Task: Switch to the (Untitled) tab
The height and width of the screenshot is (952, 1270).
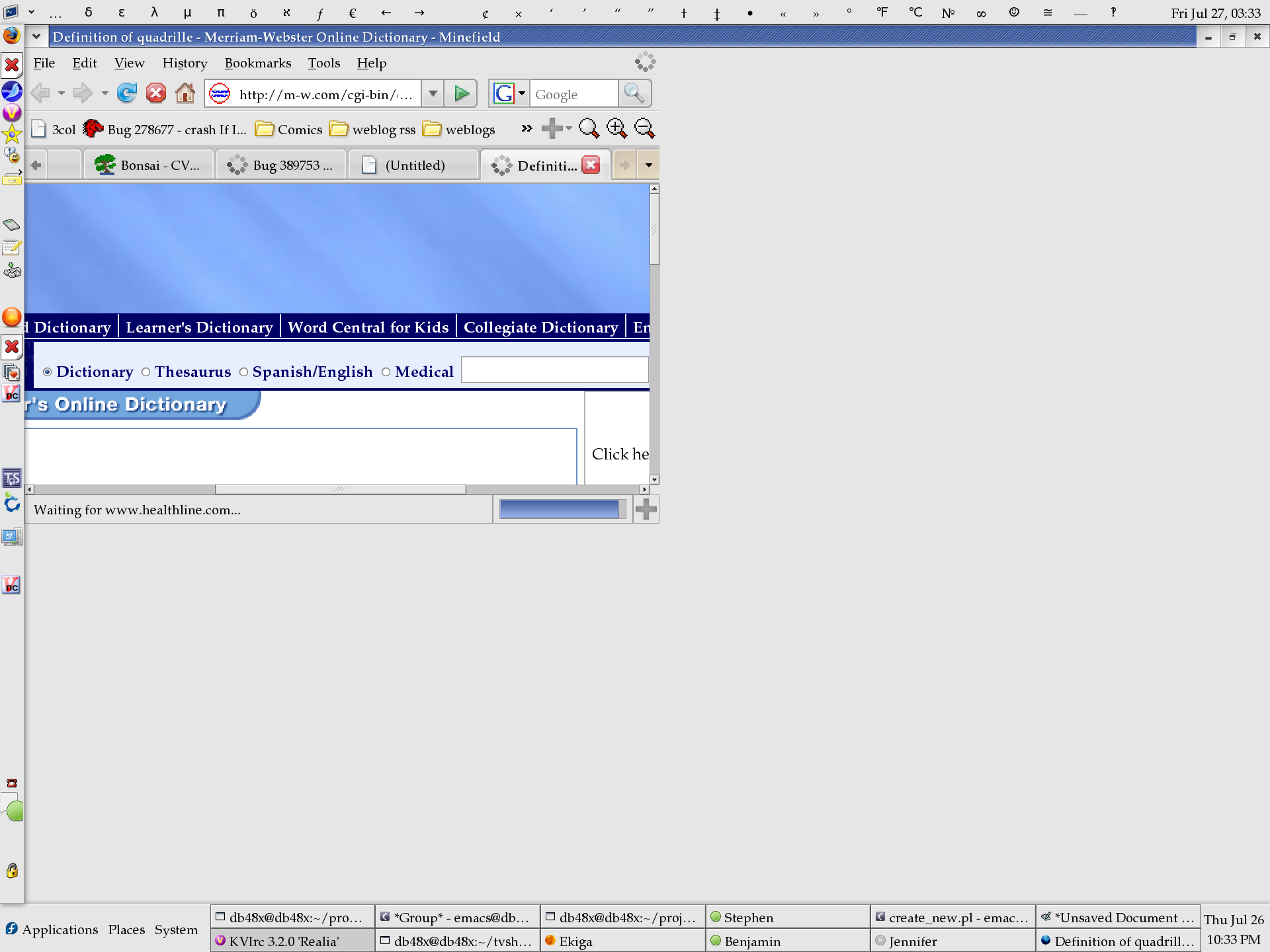Action: point(413,165)
